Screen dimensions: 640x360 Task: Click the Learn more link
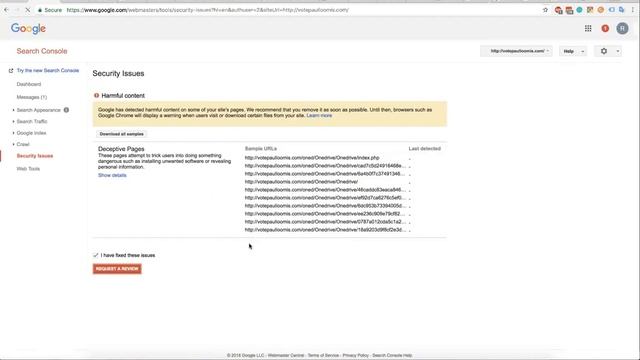[319, 116]
